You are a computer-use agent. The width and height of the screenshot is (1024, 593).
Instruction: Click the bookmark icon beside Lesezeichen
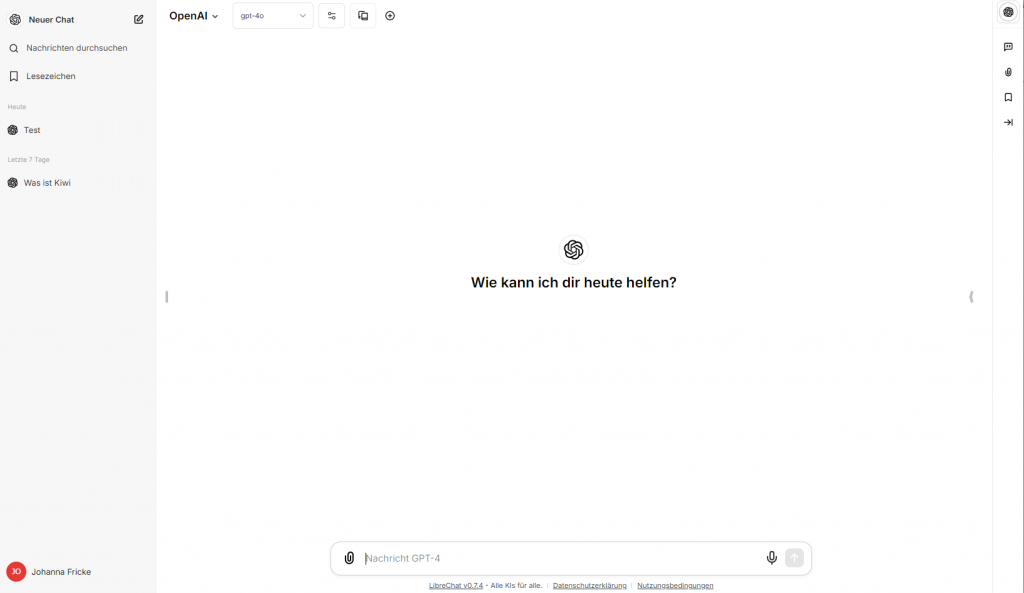(x=14, y=76)
